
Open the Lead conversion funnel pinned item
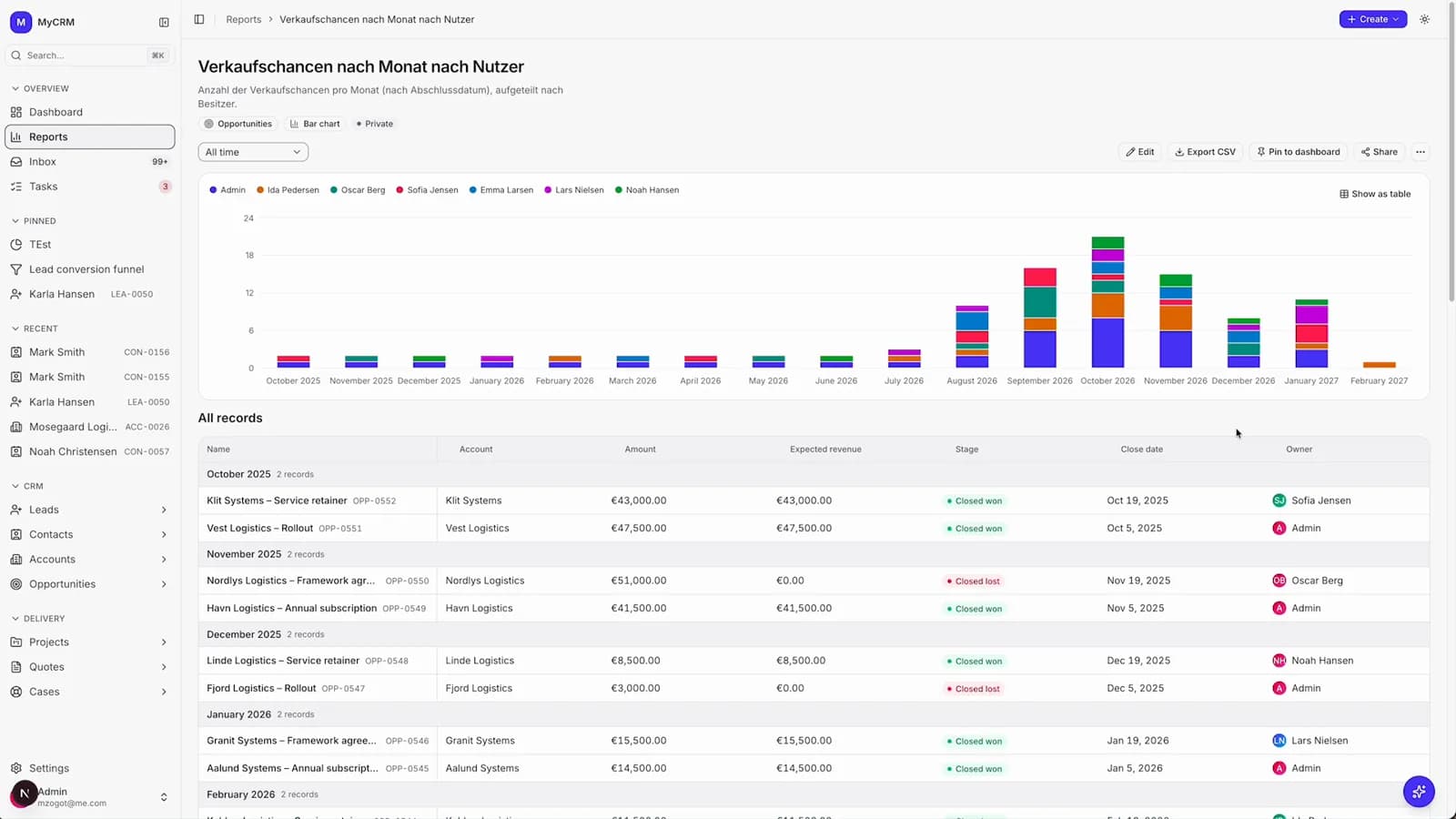[90, 269]
